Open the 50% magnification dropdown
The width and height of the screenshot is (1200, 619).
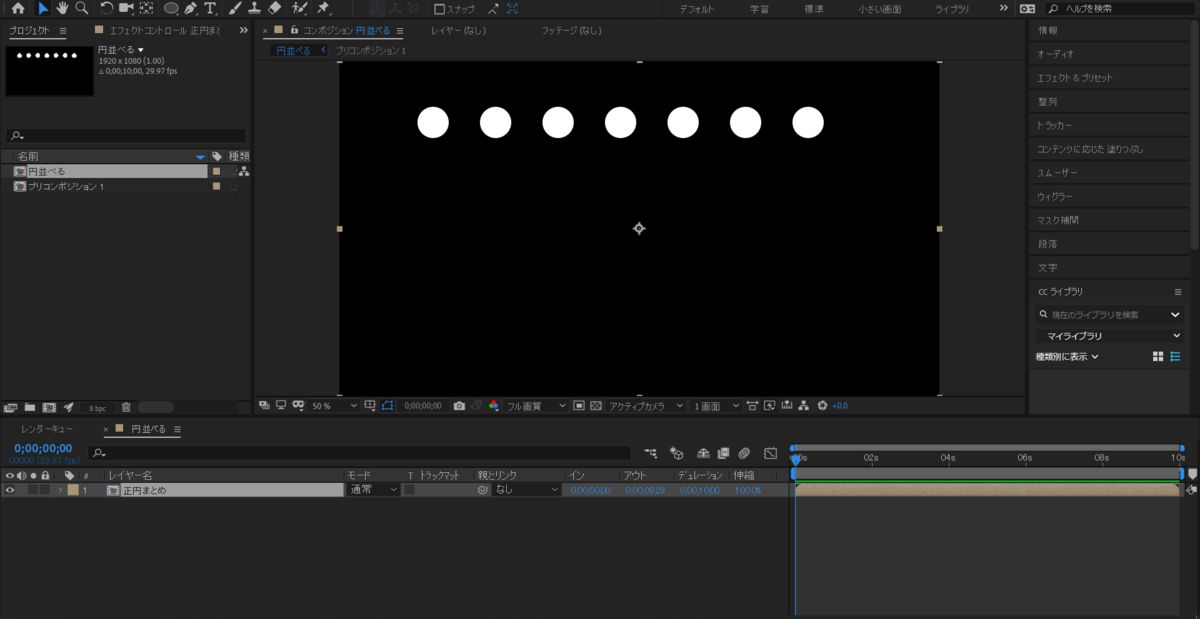[334, 406]
